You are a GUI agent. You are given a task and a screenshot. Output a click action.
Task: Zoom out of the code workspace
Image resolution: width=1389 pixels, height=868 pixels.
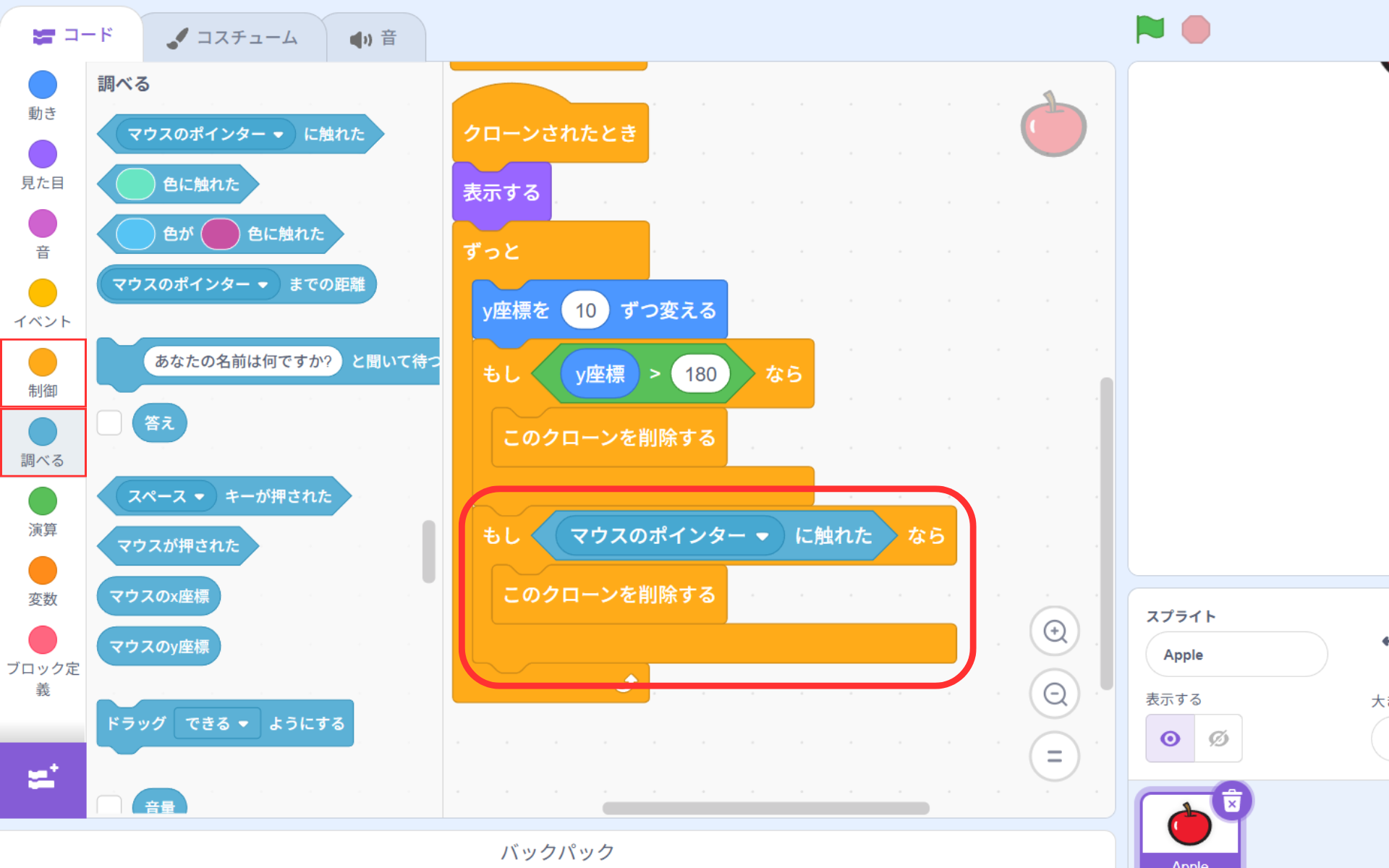pos(1055,694)
